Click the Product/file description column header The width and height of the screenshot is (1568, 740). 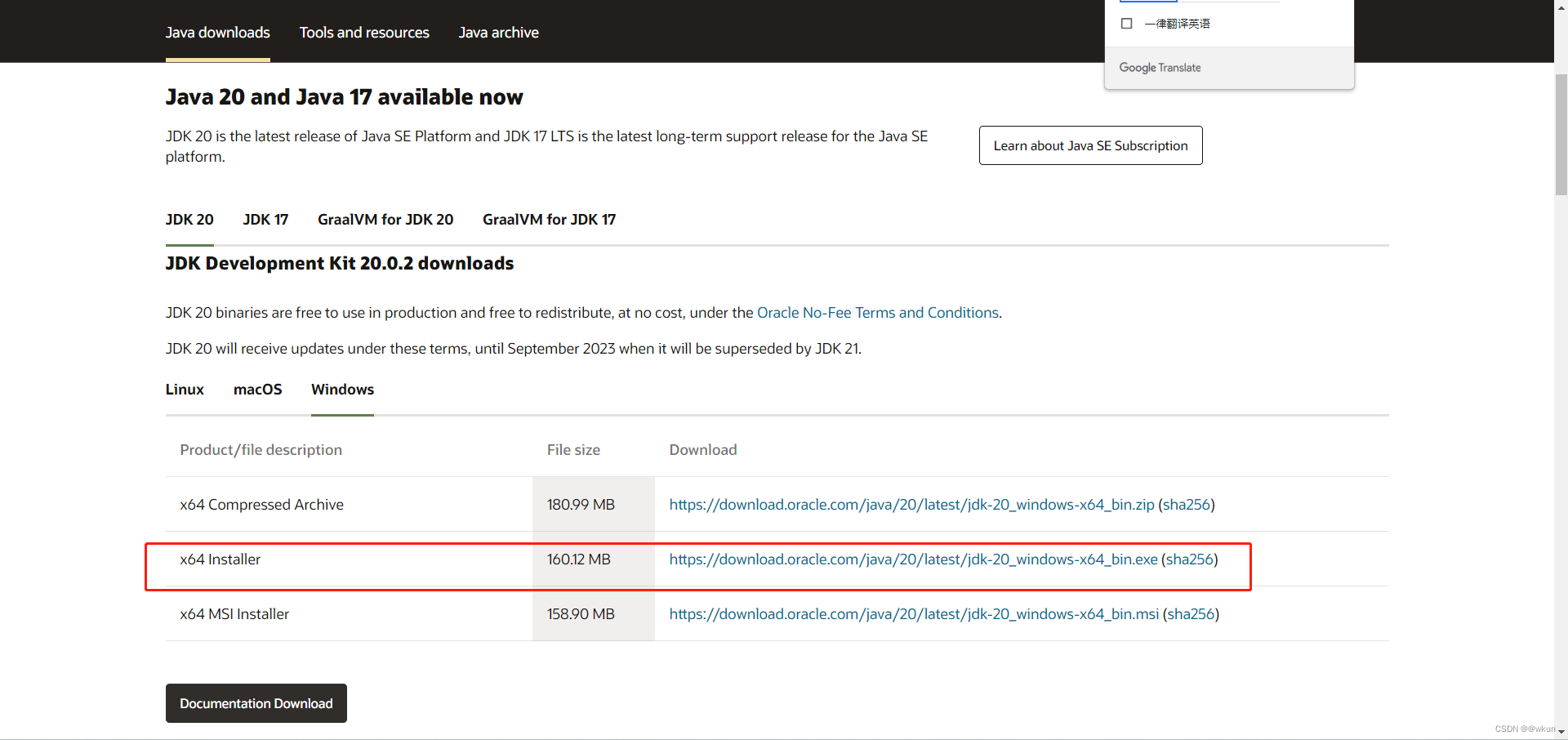pyautogui.click(x=261, y=450)
